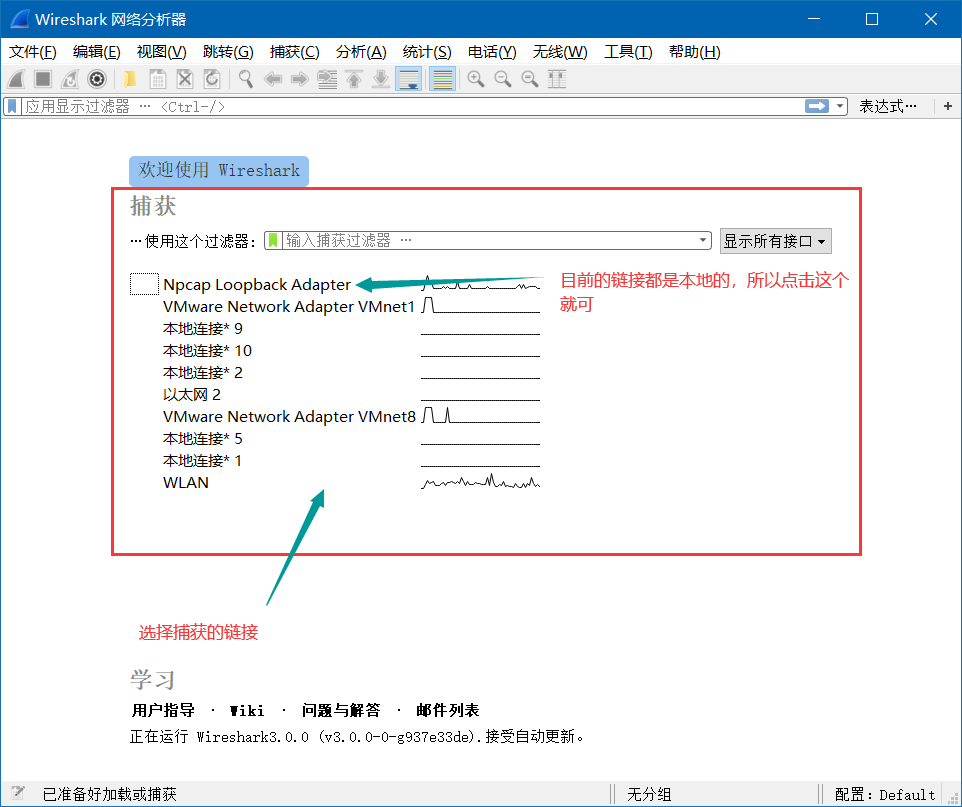Click the find packet magnifier icon
Viewport: 962px width, 807px height.
pyautogui.click(x=246, y=79)
